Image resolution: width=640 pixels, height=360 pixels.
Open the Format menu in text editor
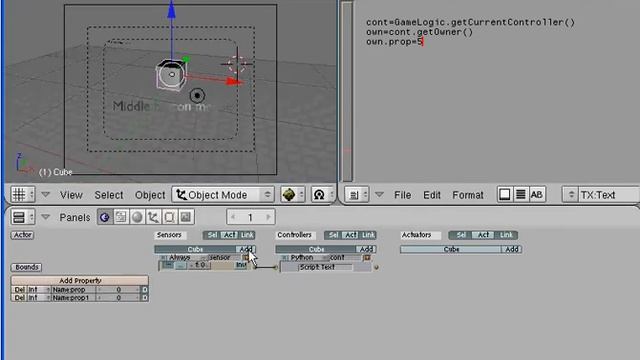[x=468, y=195]
